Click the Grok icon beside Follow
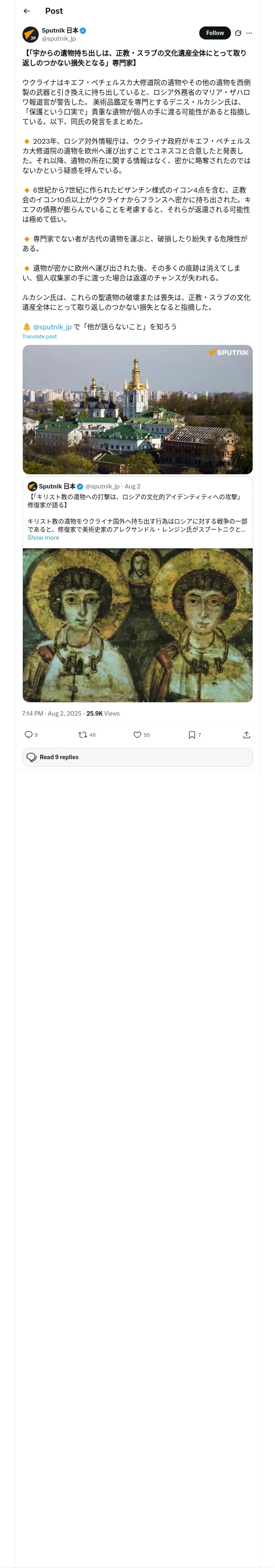 point(238,33)
